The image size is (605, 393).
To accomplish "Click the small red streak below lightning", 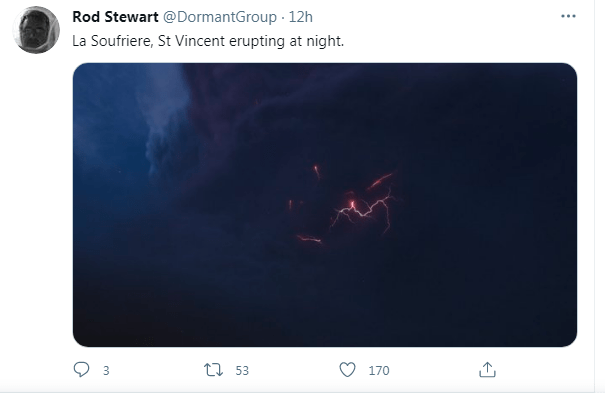I will (x=309, y=239).
